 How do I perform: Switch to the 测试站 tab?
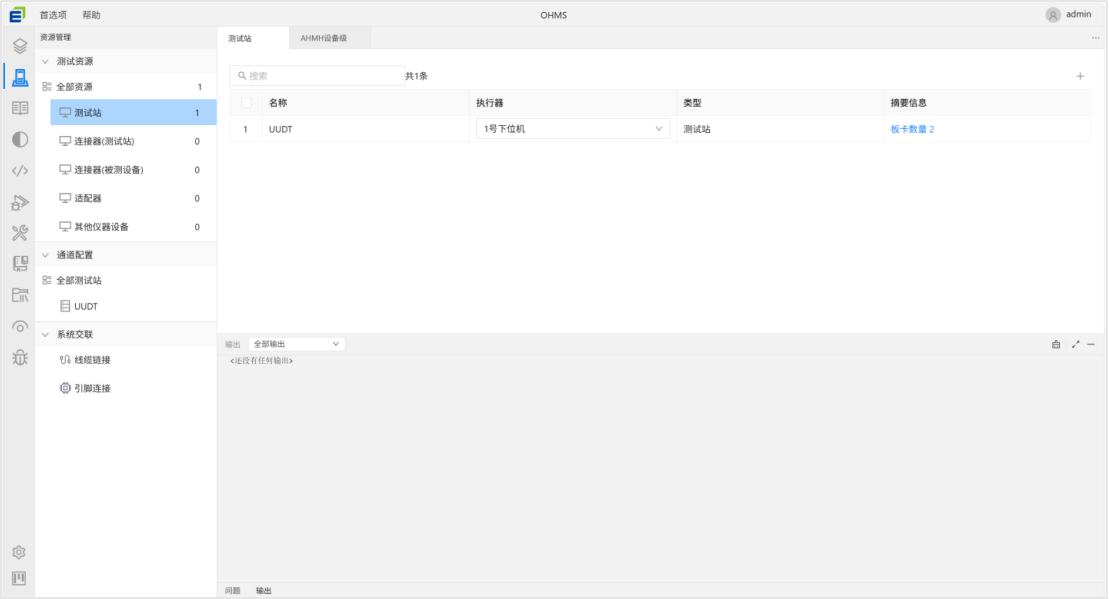pos(240,38)
